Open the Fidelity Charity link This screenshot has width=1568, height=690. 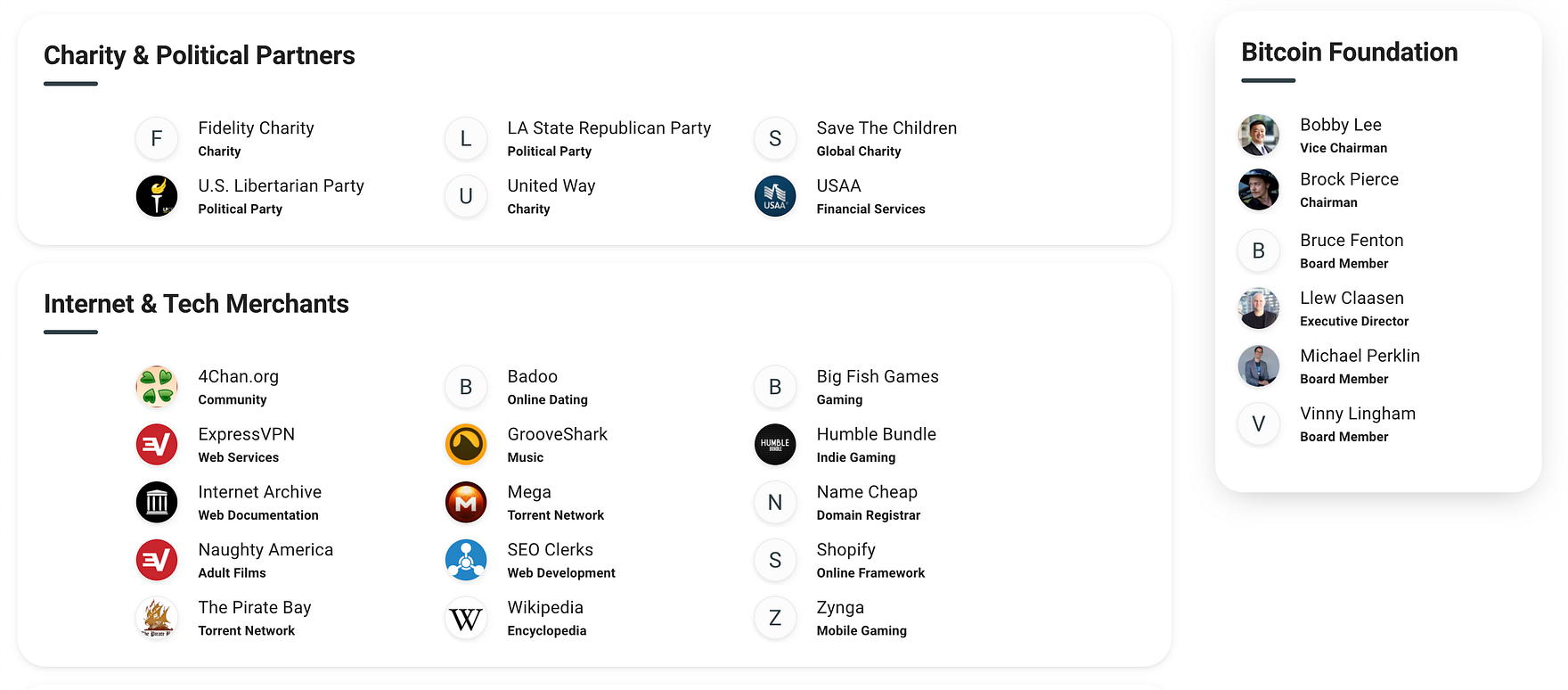256,128
